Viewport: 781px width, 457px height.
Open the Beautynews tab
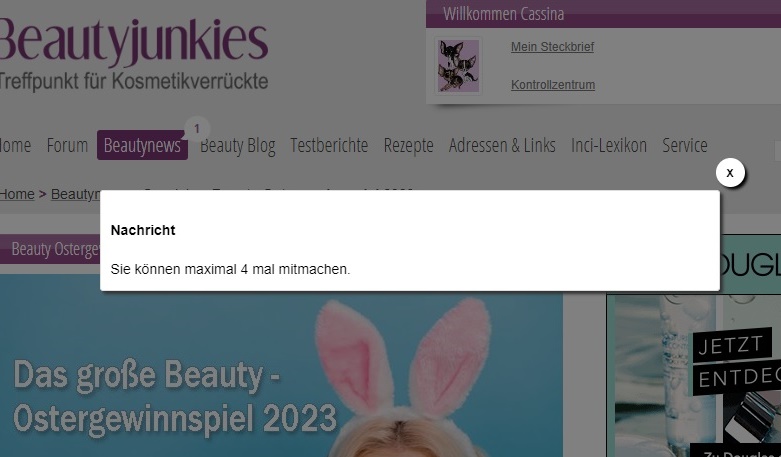point(142,145)
